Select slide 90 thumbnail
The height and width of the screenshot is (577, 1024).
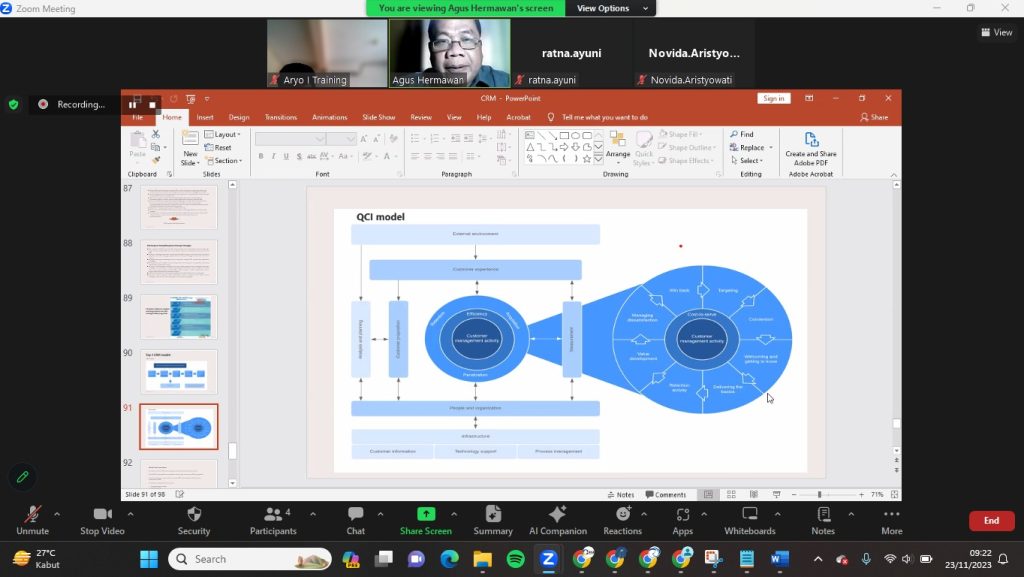point(178,372)
